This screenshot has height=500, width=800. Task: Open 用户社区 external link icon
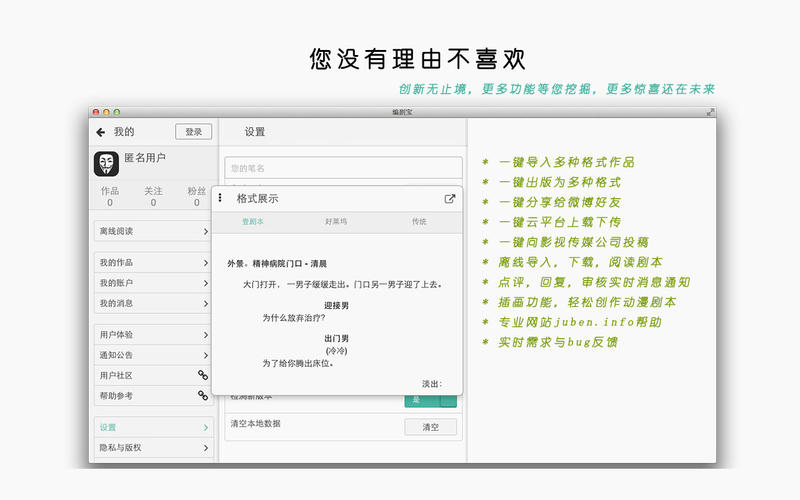(x=203, y=375)
